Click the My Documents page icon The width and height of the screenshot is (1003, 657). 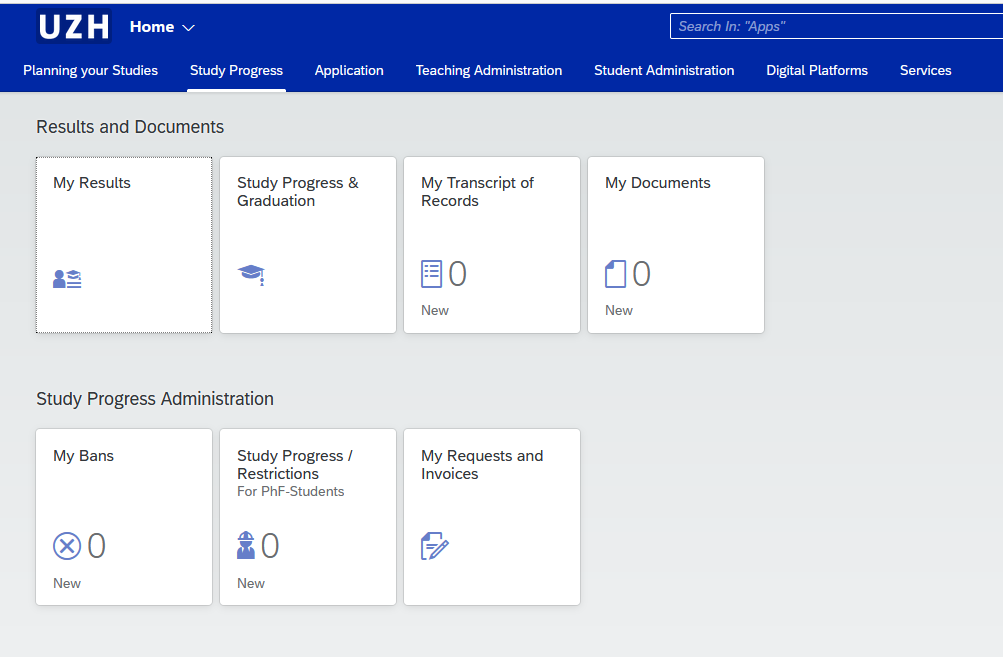615,273
